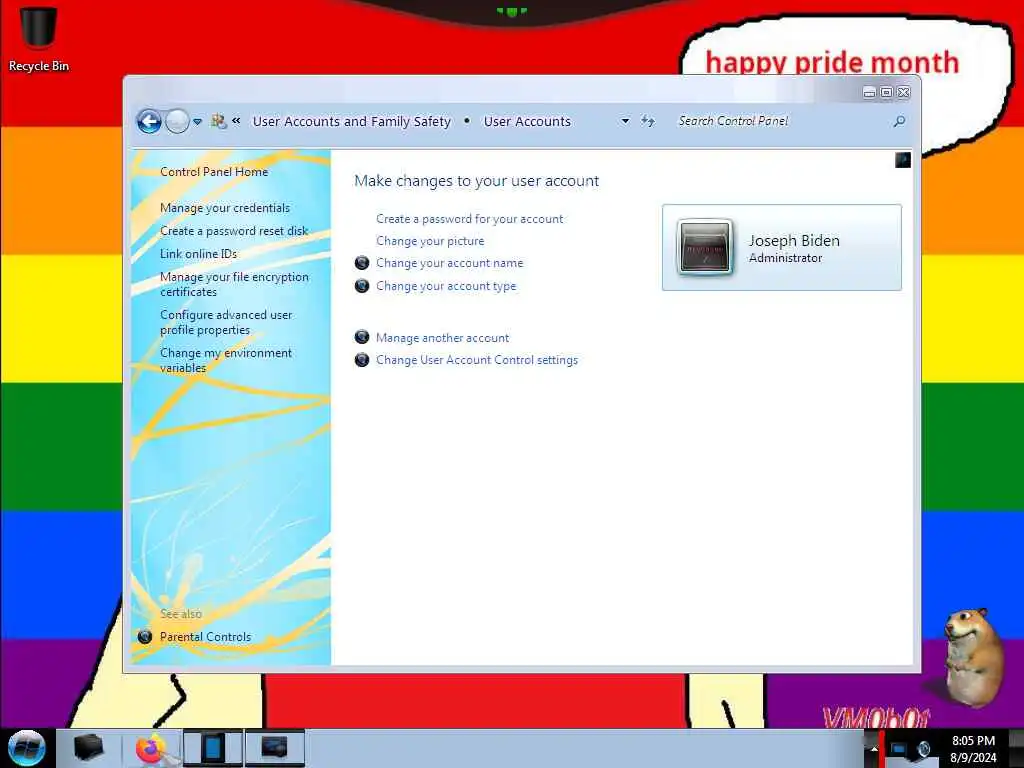Click the Joseph Biden account name text
The width and height of the screenshot is (1024, 768).
[794, 240]
